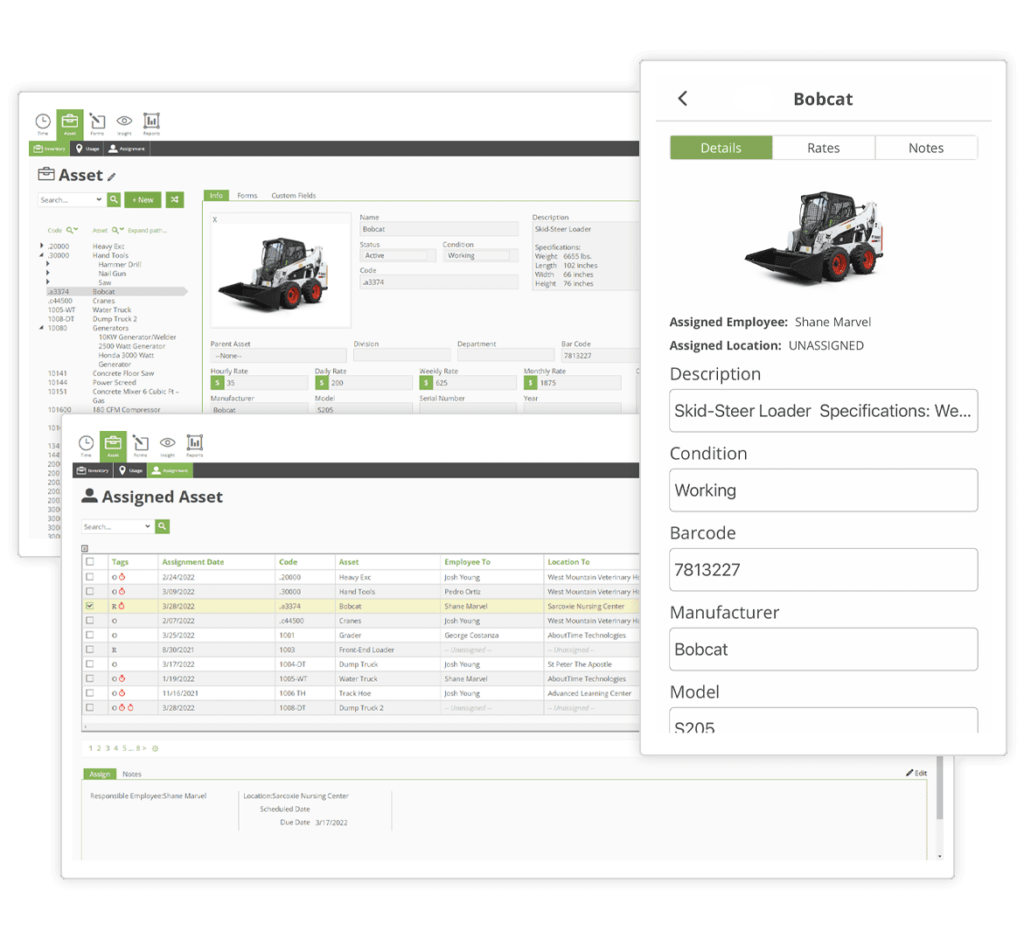The width and height of the screenshot is (1024, 938).
Task: Click the edit pencil beside the Asset title
Action: [112, 176]
